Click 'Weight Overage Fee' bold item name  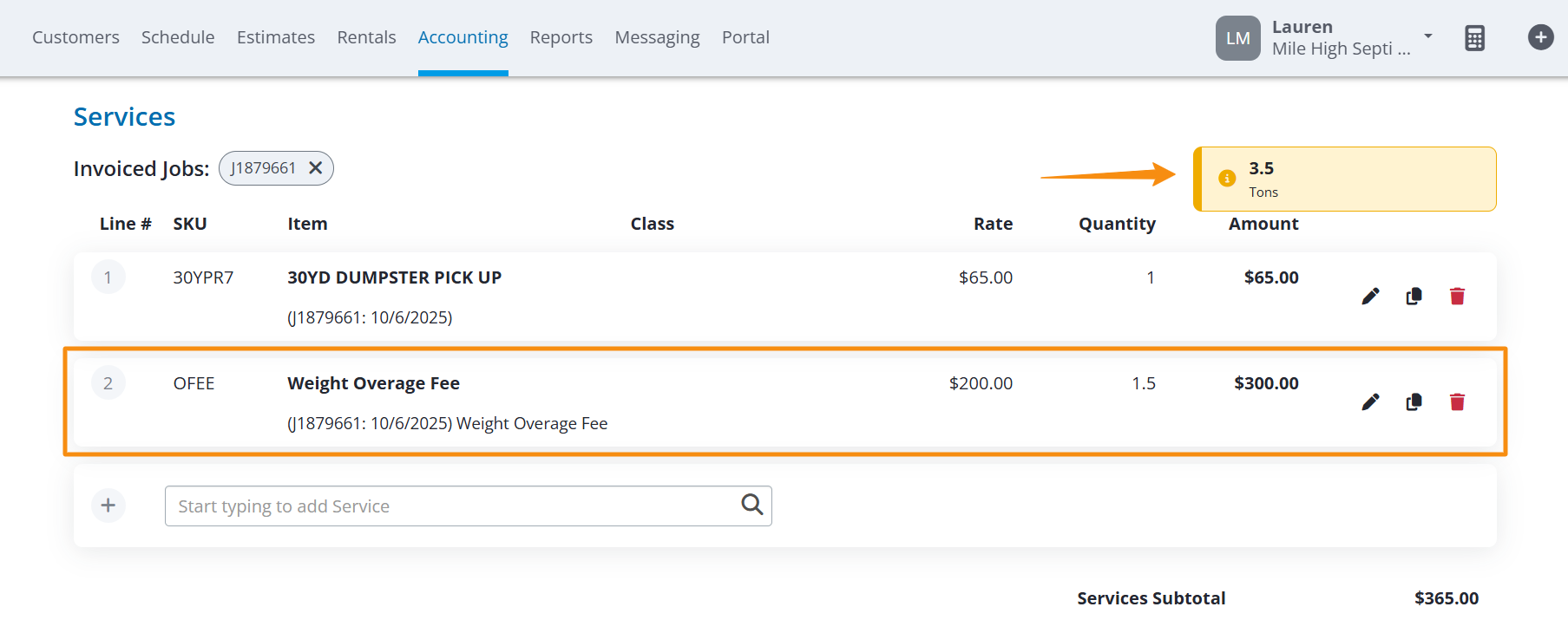(x=374, y=383)
